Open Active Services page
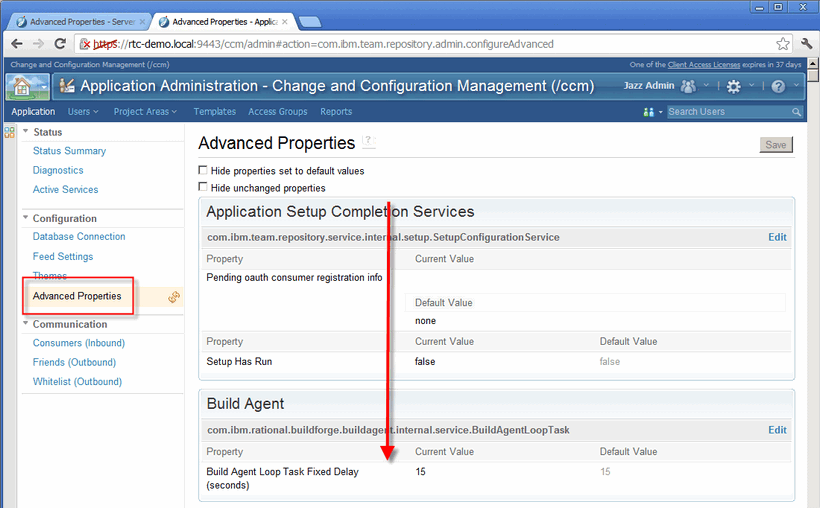The image size is (820, 508). (65, 189)
